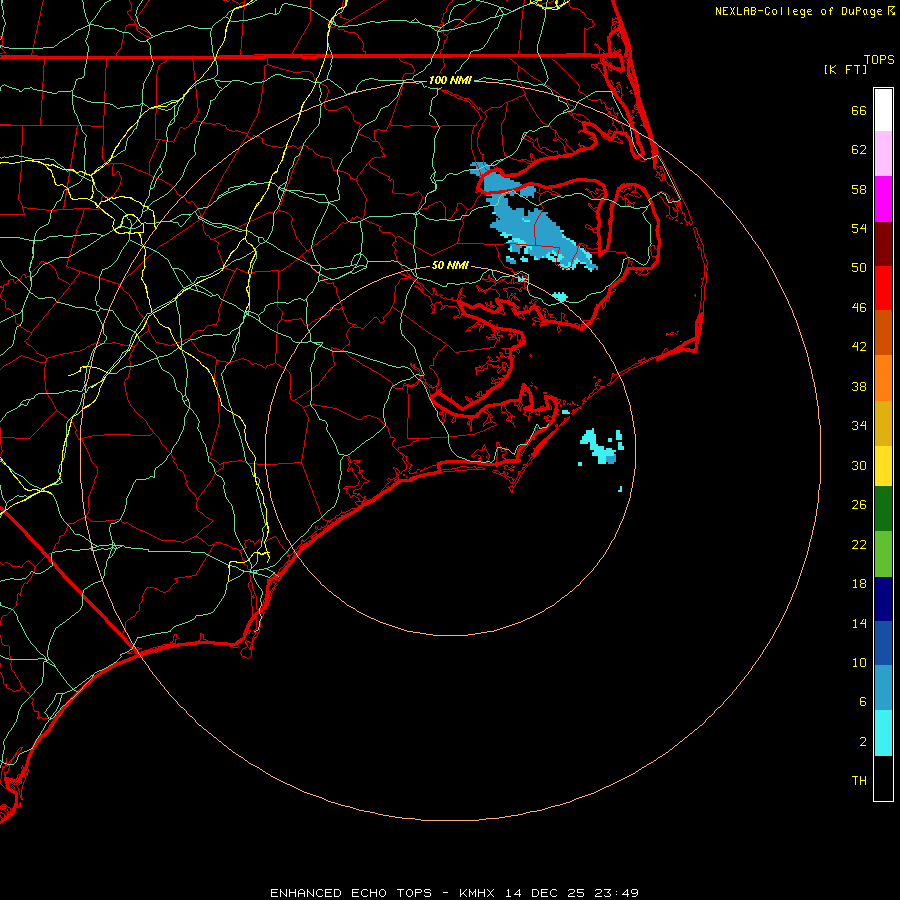The height and width of the screenshot is (900, 900).
Task: Click the medium blue legend swatch
Action: [x=883, y=643]
